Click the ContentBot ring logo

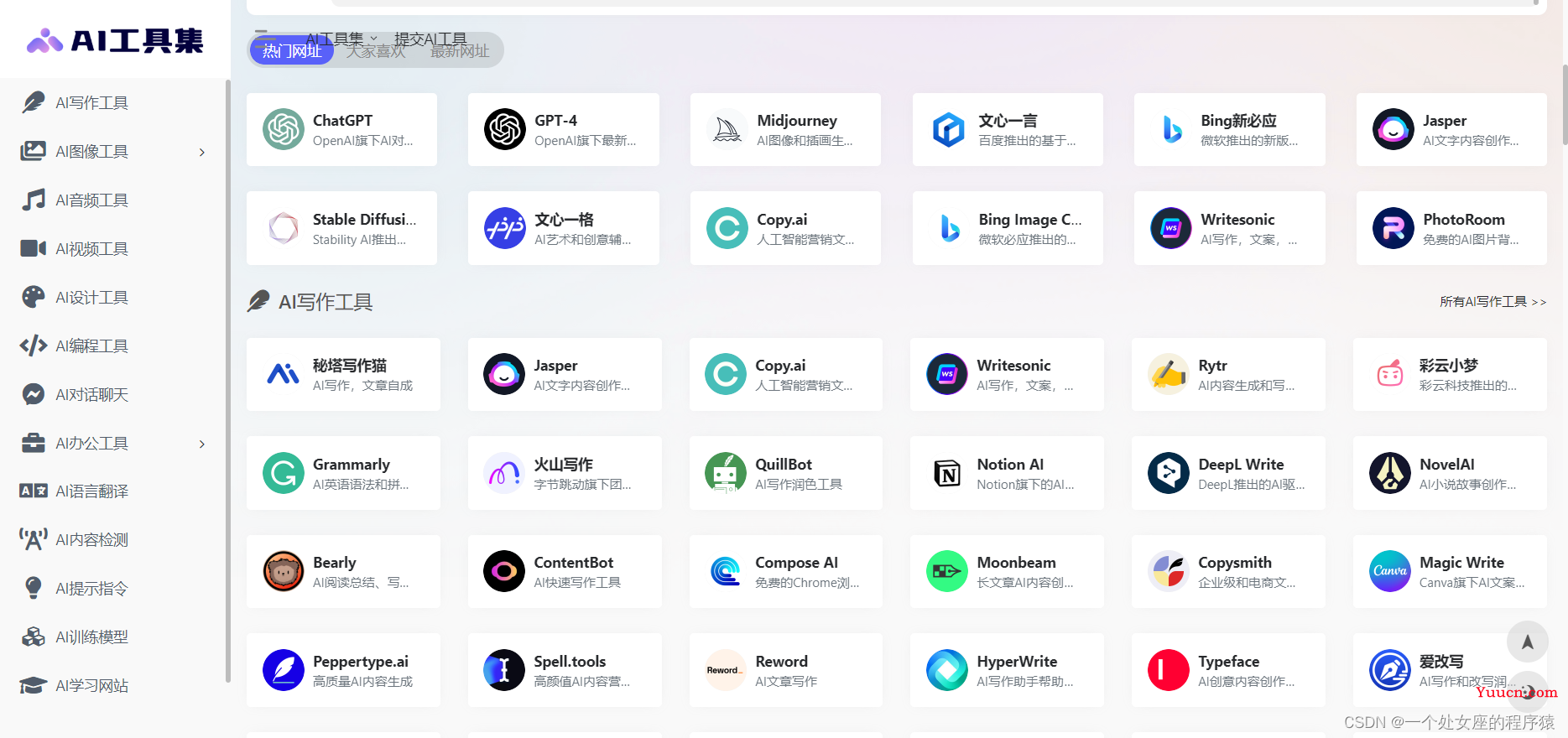click(504, 571)
